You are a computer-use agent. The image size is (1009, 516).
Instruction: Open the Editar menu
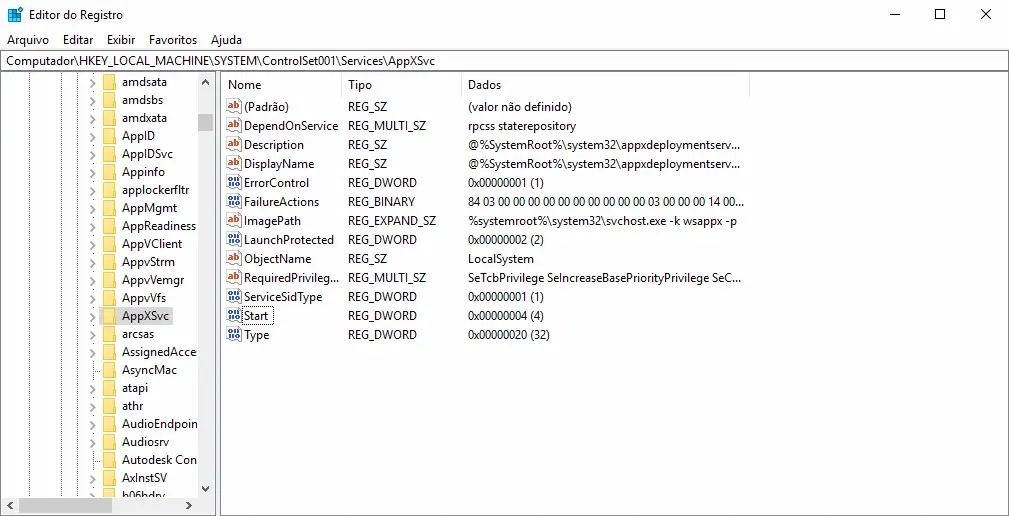[x=78, y=40]
